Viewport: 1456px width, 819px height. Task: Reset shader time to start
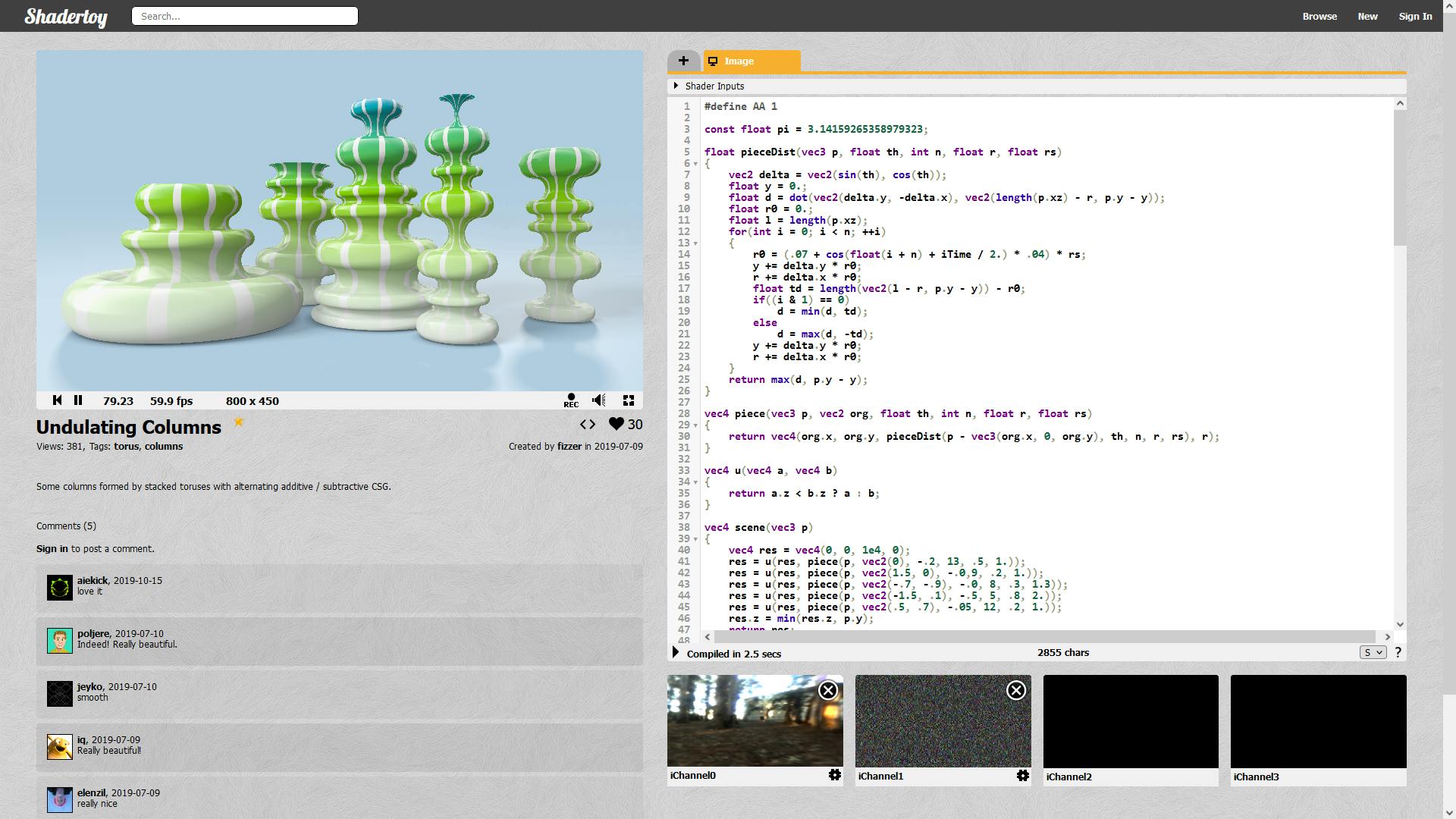coord(57,400)
